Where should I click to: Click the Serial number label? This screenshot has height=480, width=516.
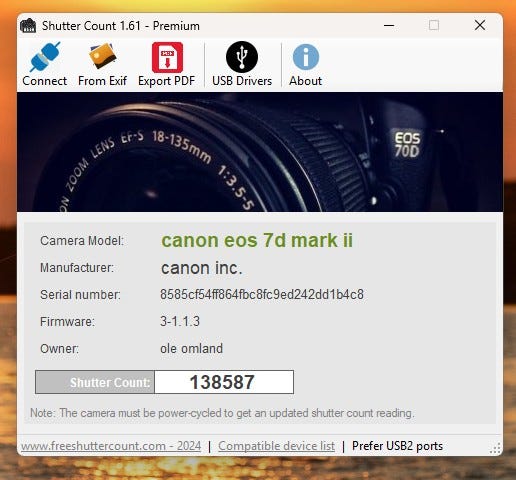pos(80,295)
